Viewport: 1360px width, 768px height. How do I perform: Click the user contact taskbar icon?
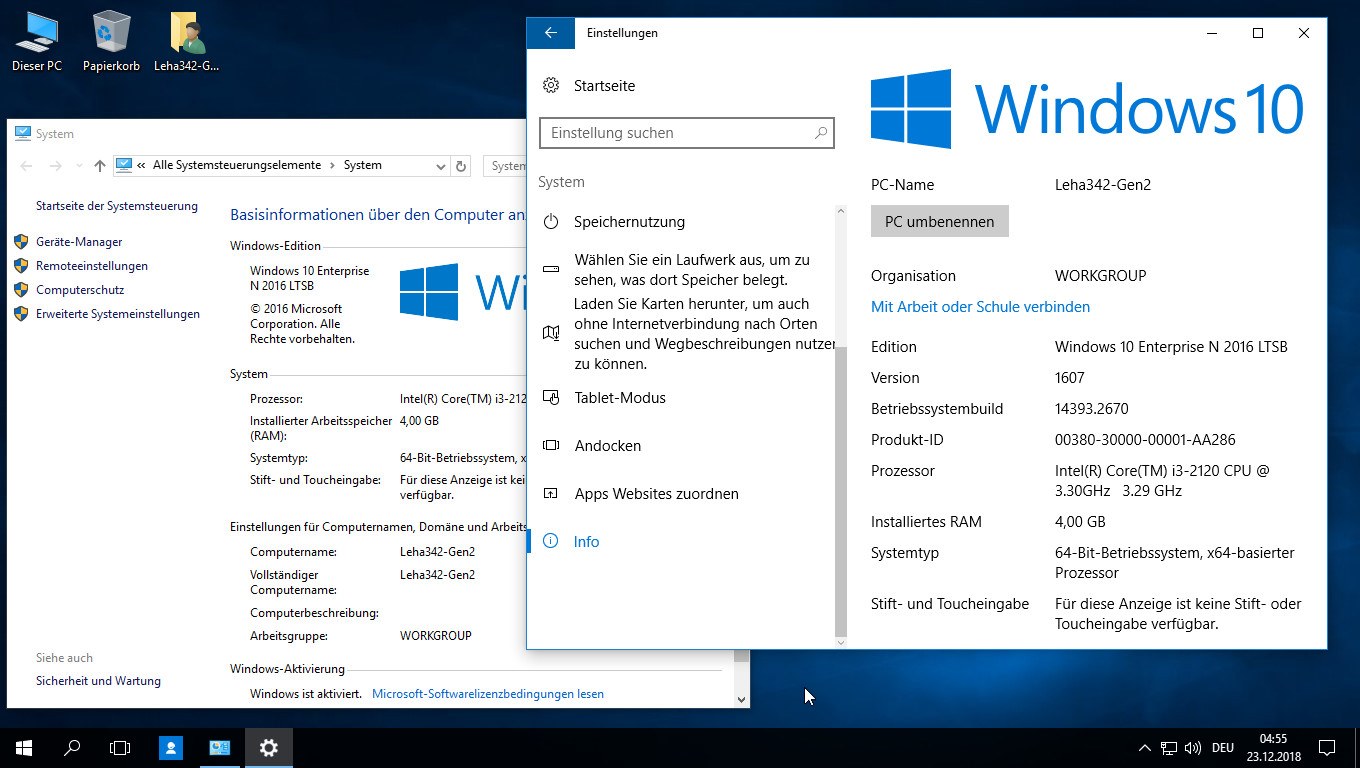(x=171, y=748)
